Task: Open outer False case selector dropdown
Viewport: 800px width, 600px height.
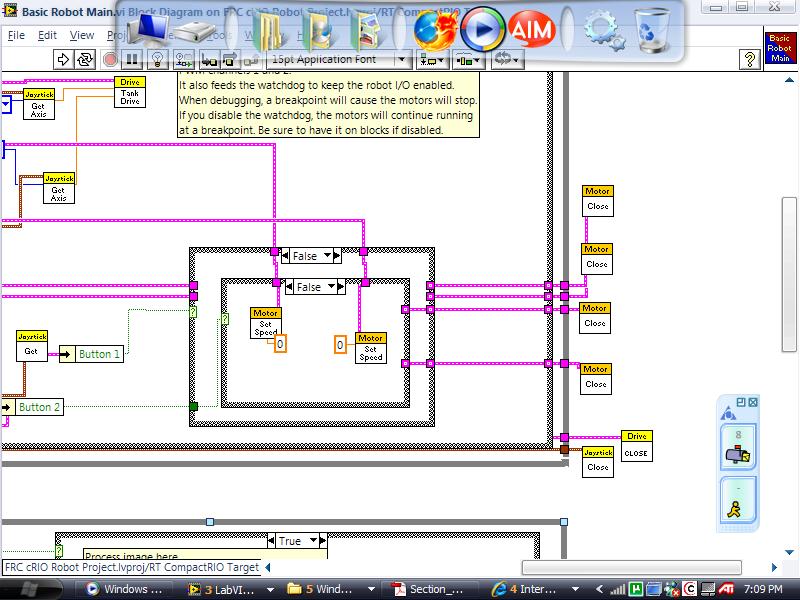Action: click(x=327, y=256)
